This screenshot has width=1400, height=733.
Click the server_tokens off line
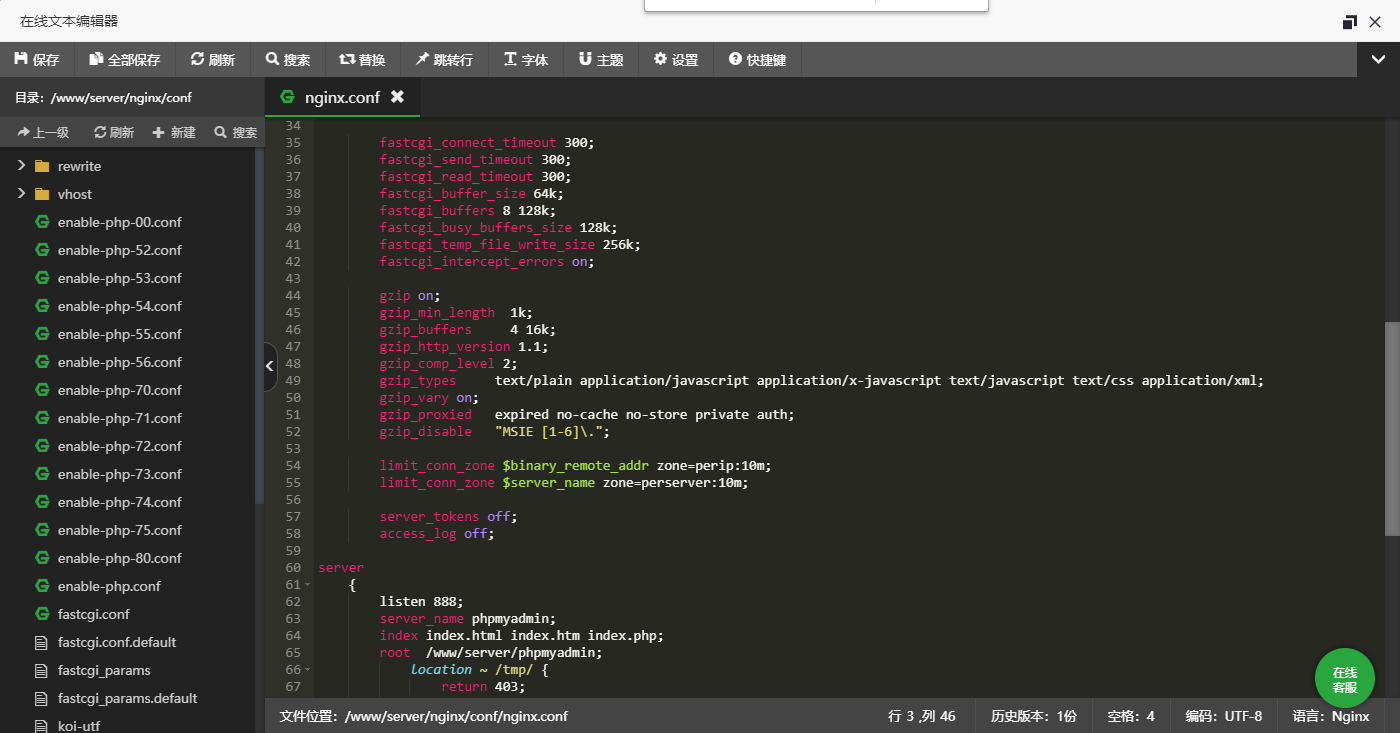pyautogui.click(x=448, y=517)
